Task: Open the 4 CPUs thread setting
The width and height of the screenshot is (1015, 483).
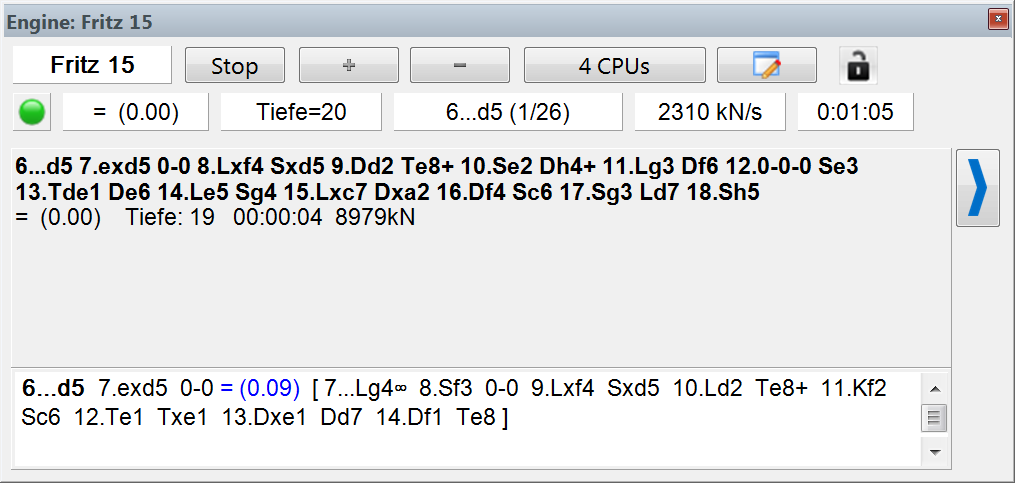Action: [x=614, y=66]
